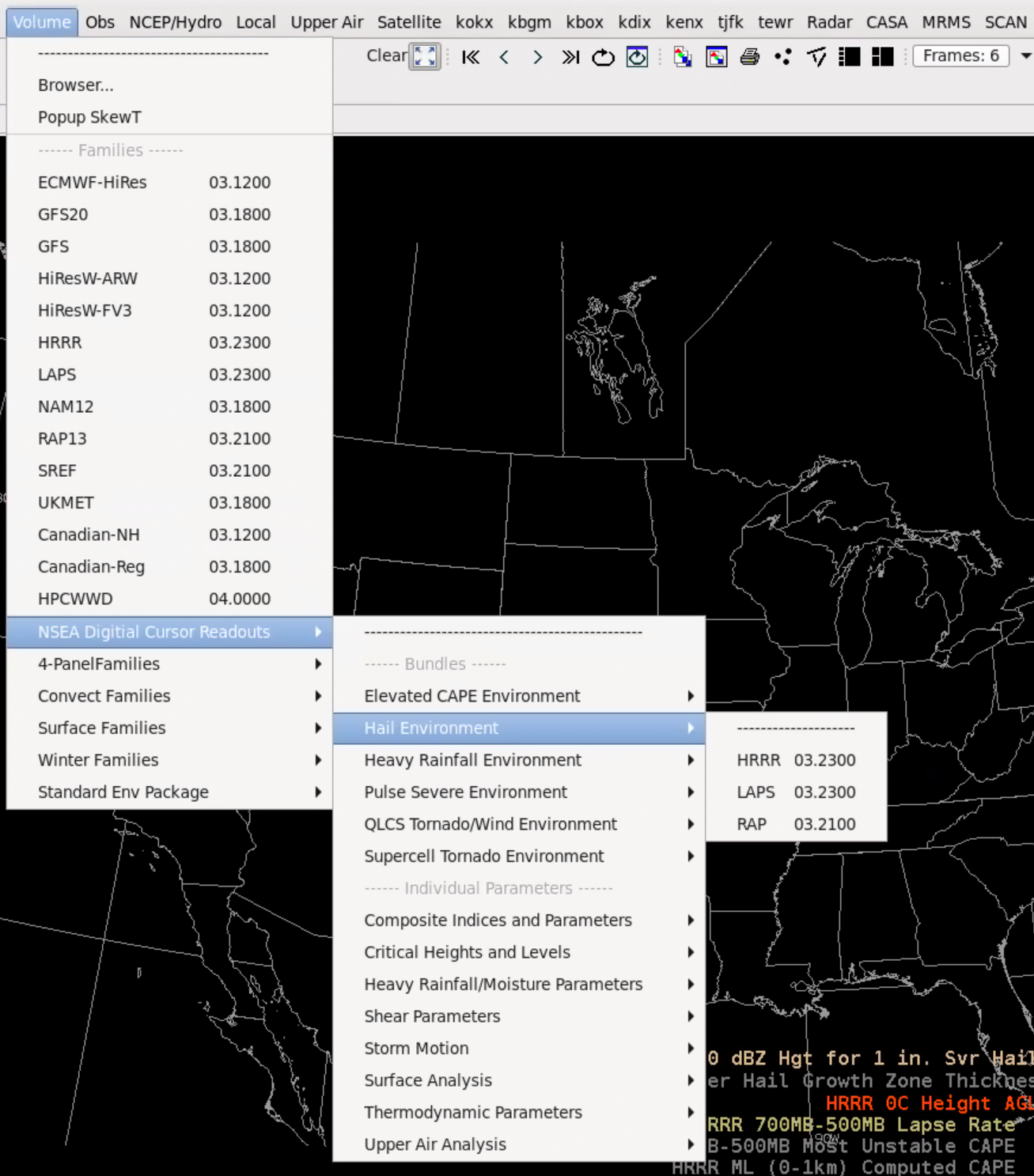Toggle the full-extent scale icon beside Clear
This screenshot has height=1176, width=1034.
click(425, 56)
